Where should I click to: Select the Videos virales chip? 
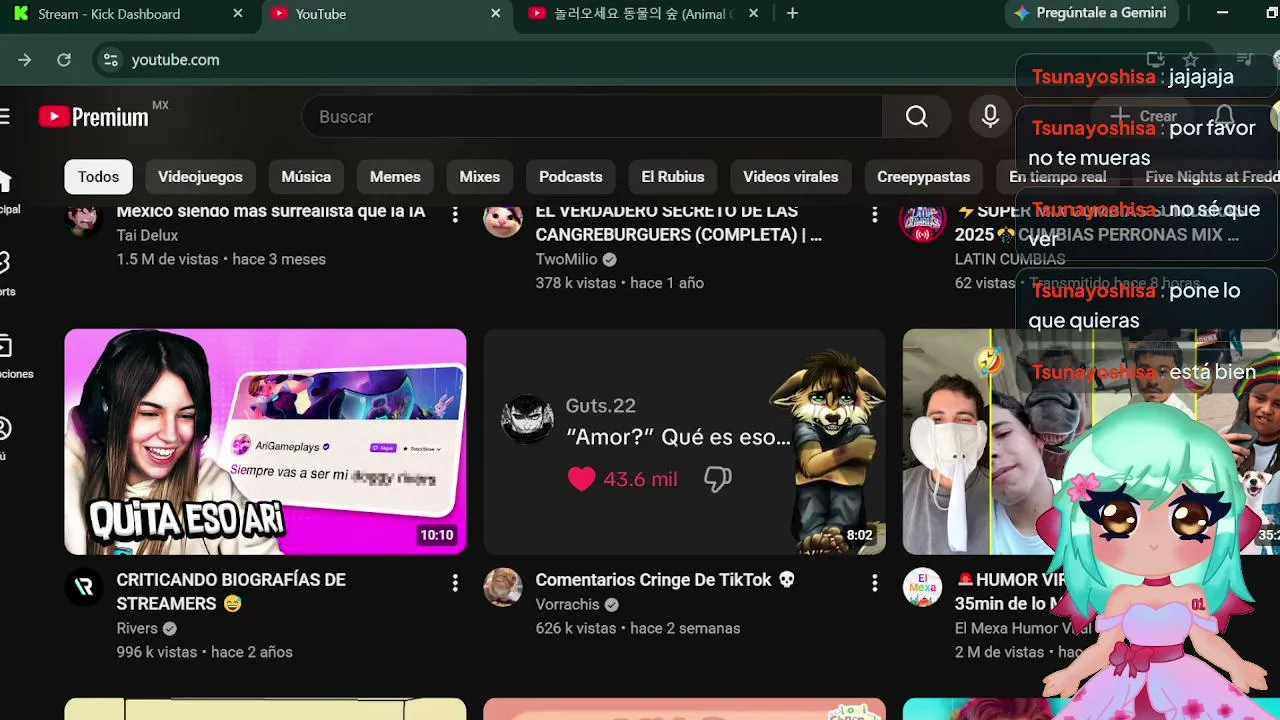tap(791, 177)
